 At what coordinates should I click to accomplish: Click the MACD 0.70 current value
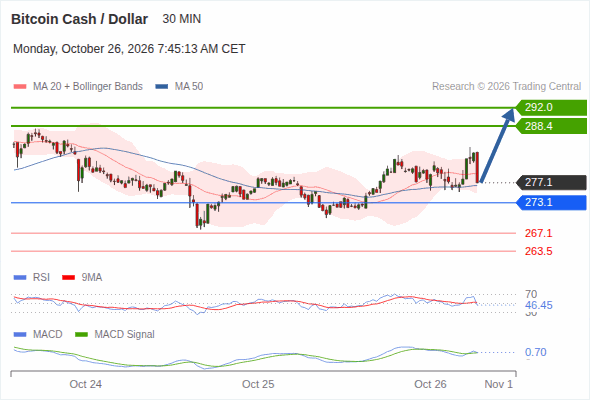(536, 353)
